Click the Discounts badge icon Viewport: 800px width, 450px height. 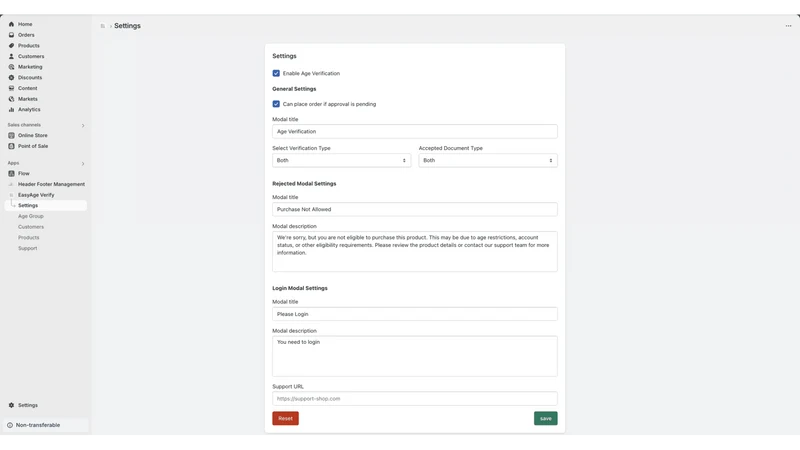tap(11, 78)
